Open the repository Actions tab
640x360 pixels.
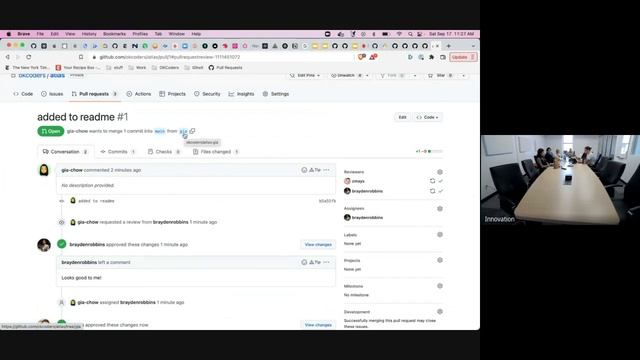(x=139, y=94)
